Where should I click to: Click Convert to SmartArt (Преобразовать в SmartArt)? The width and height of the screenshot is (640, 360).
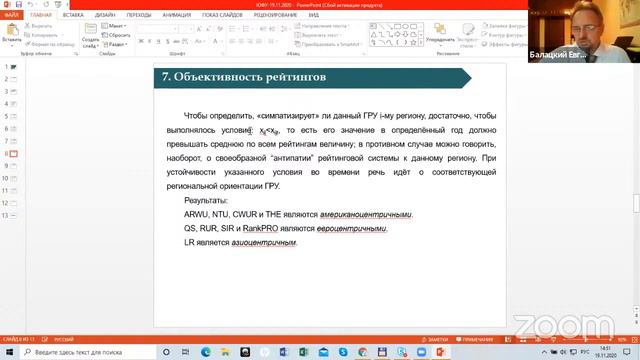[329, 44]
